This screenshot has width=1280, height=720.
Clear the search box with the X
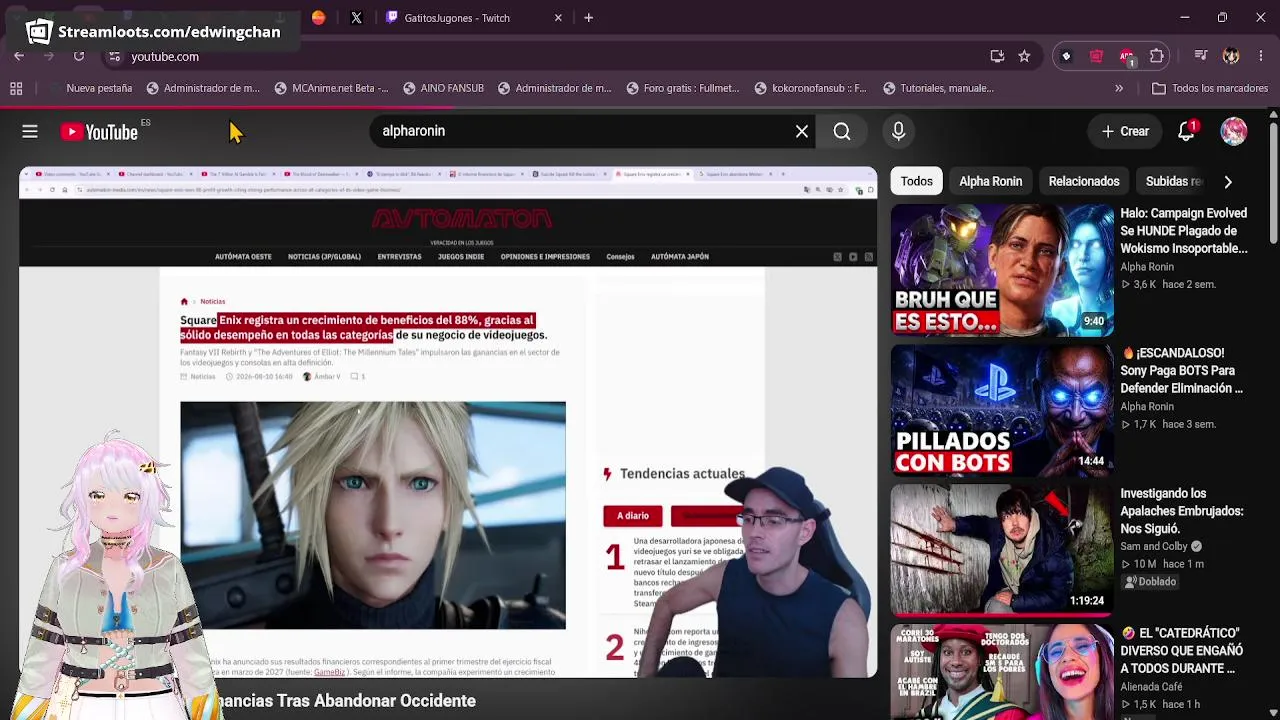click(802, 131)
